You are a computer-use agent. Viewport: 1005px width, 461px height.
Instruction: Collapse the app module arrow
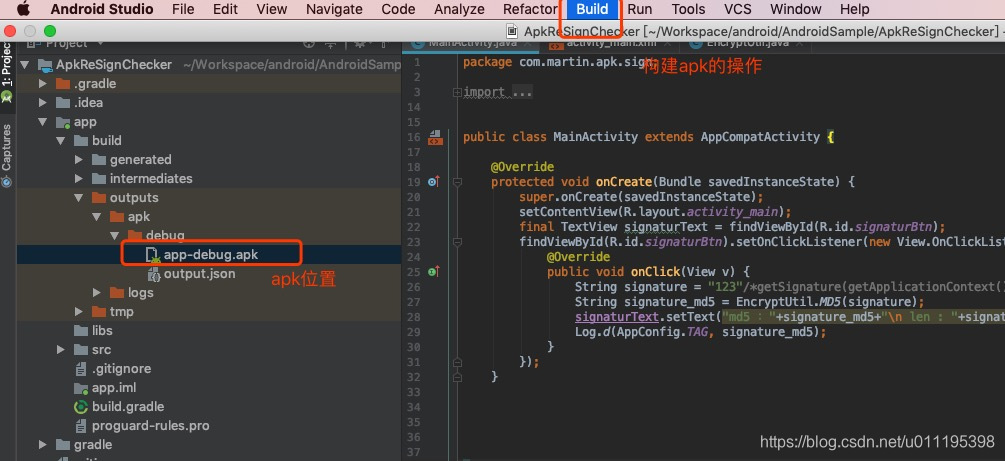(x=43, y=122)
